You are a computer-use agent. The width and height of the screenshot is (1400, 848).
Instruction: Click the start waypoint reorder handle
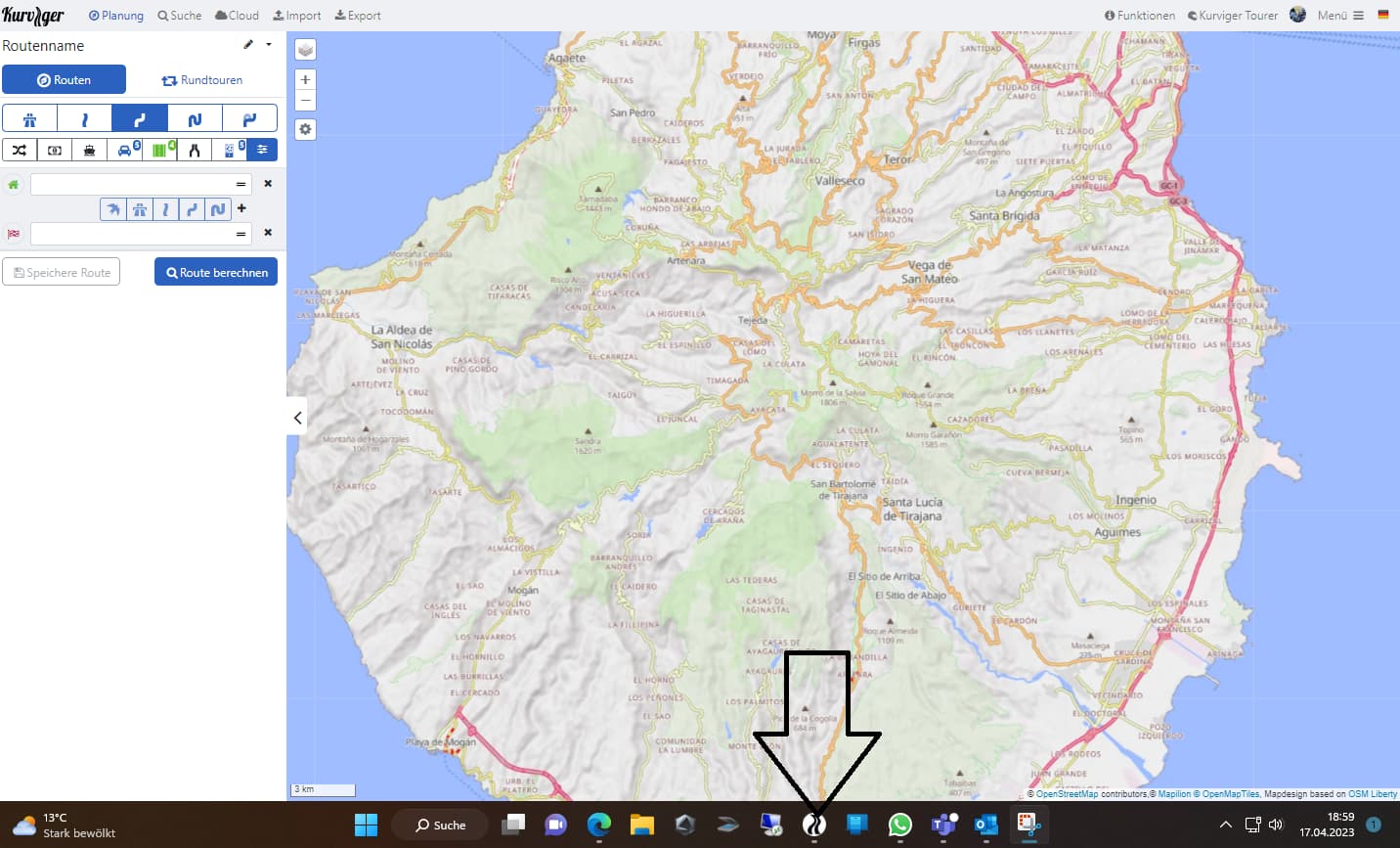tap(241, 184)
